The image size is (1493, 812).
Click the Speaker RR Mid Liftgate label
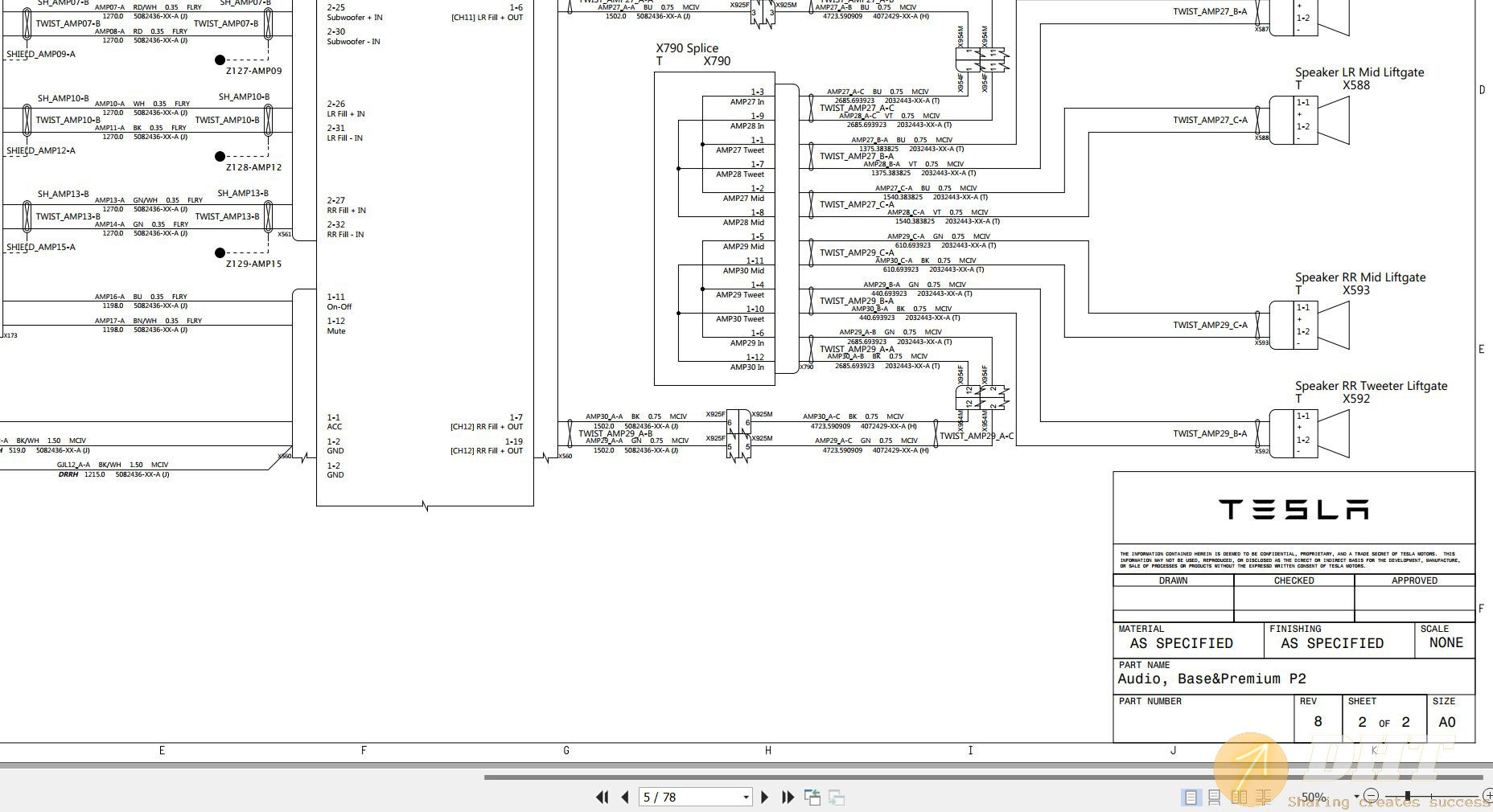pyautogui.click(x=1360, y=277)
